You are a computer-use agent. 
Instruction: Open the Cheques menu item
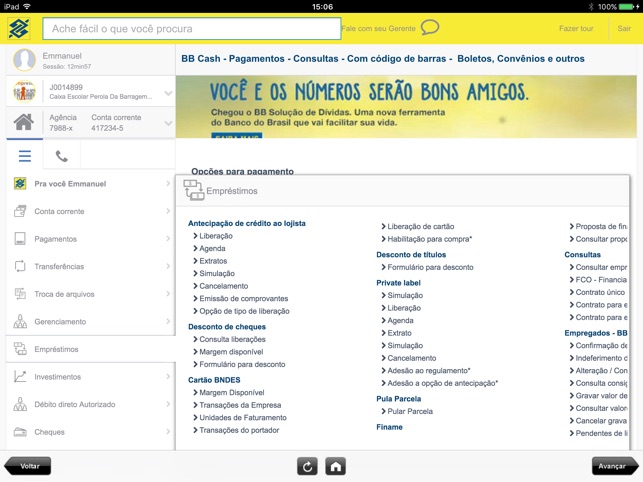click(91, 432)
